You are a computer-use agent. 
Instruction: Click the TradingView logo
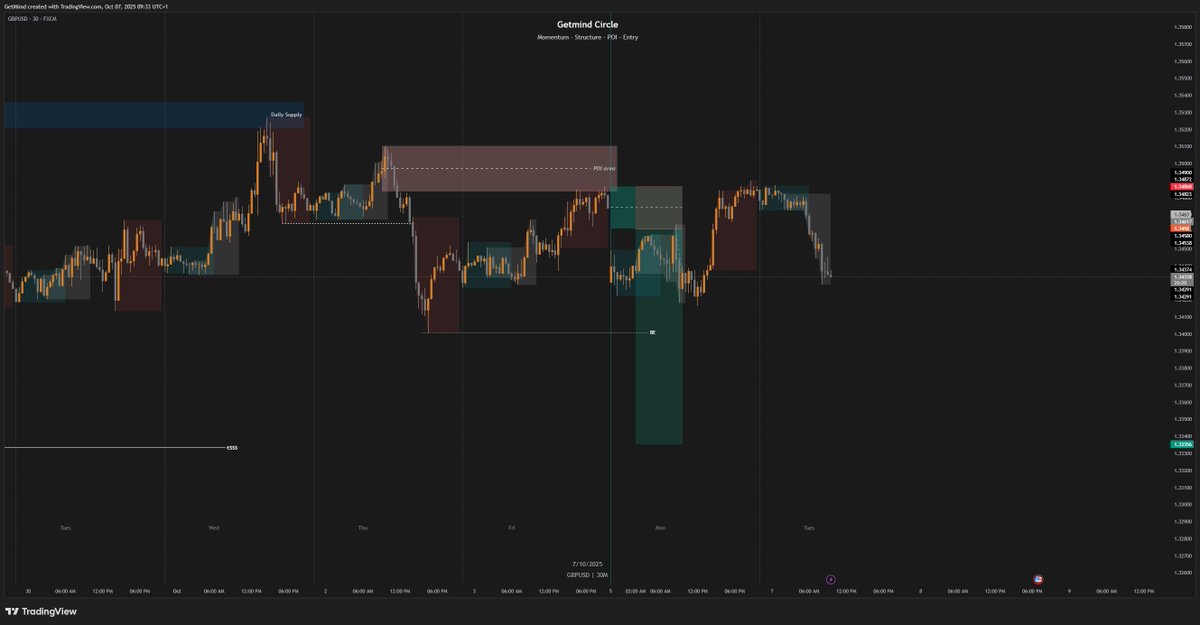[41, 611]
